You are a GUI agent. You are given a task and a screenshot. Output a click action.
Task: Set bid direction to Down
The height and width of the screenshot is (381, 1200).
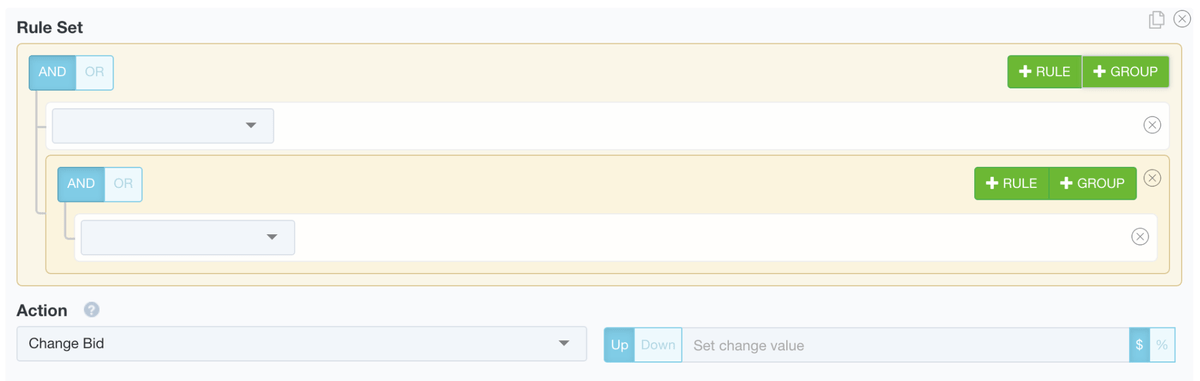coord(658,345)
